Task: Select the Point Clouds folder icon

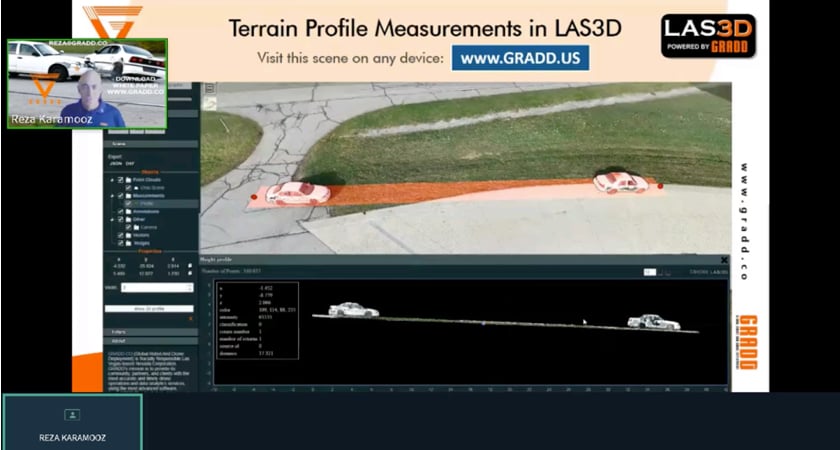Action: pos(129,180)
